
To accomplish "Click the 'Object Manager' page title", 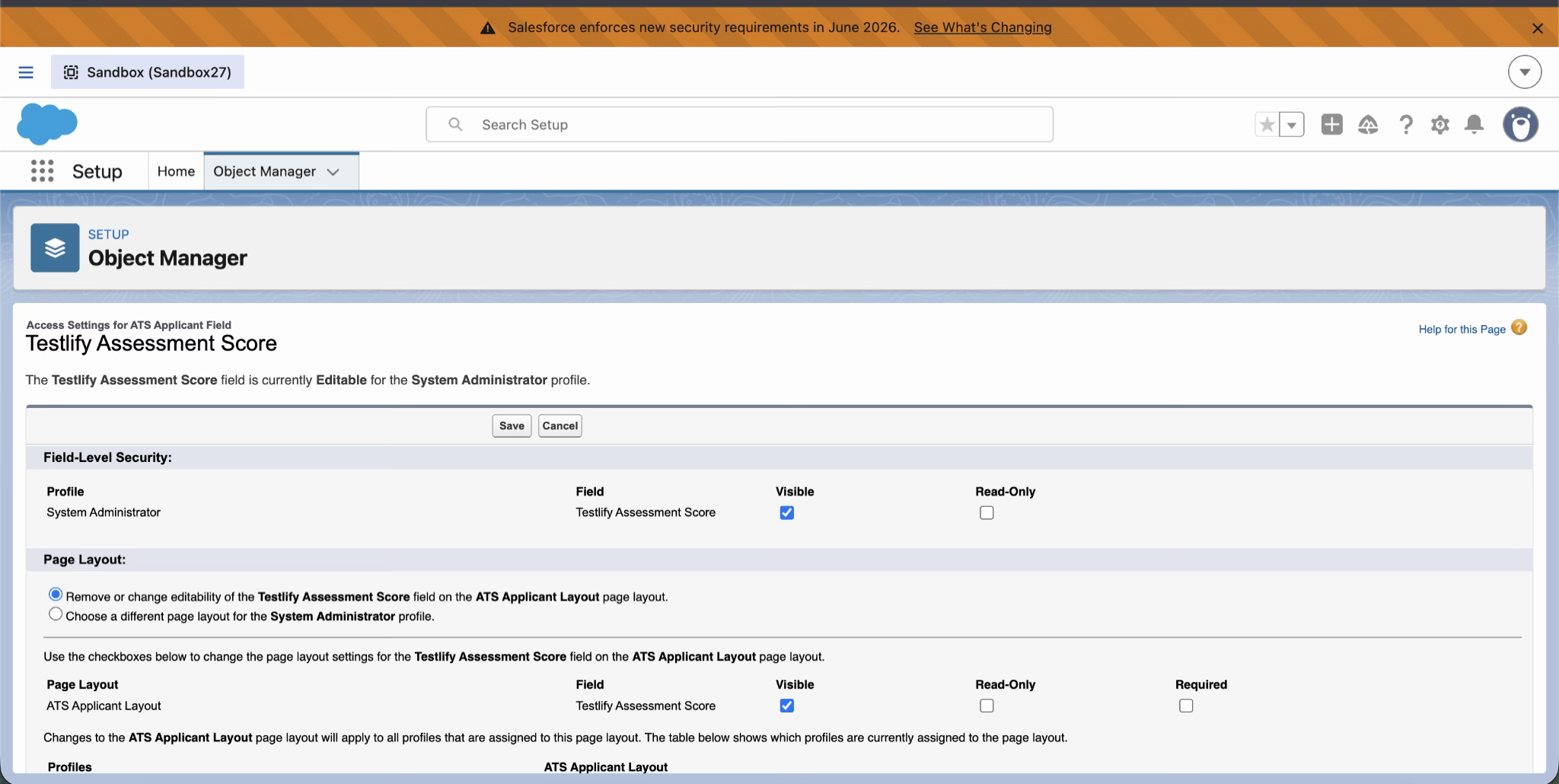I will [x=167, y=258].
